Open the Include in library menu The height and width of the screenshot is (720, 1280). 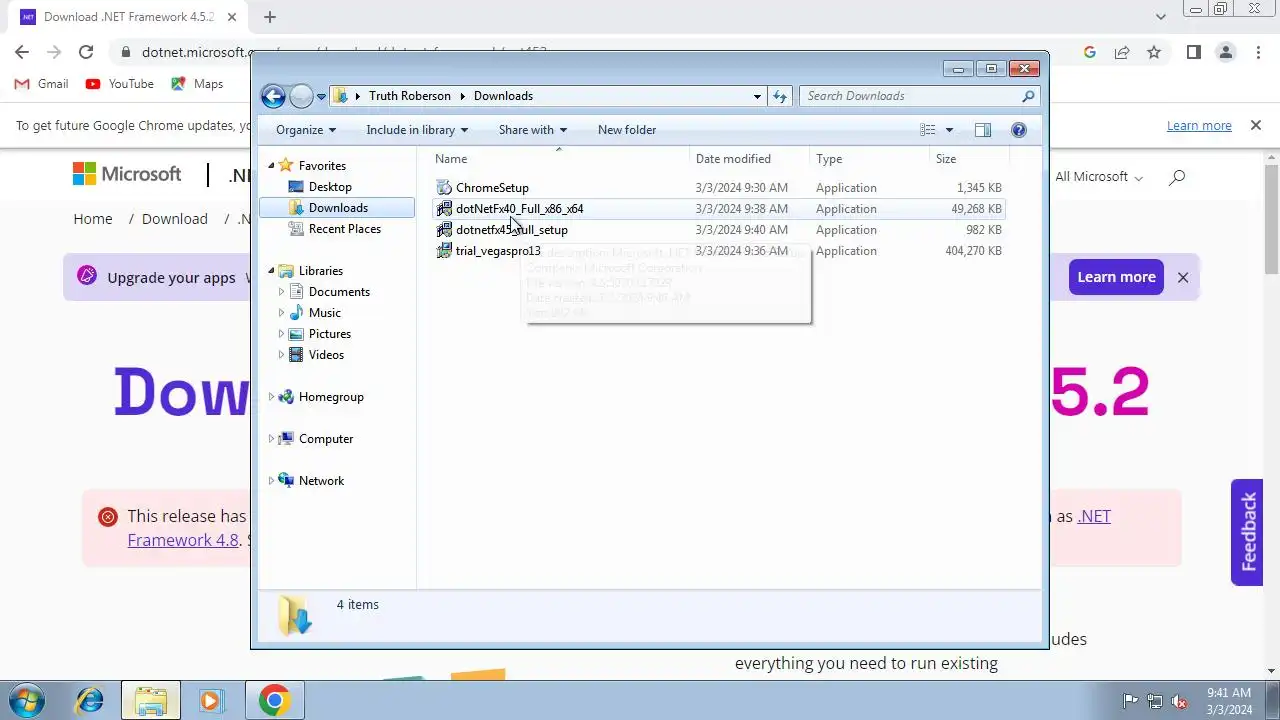click(417, 130)
